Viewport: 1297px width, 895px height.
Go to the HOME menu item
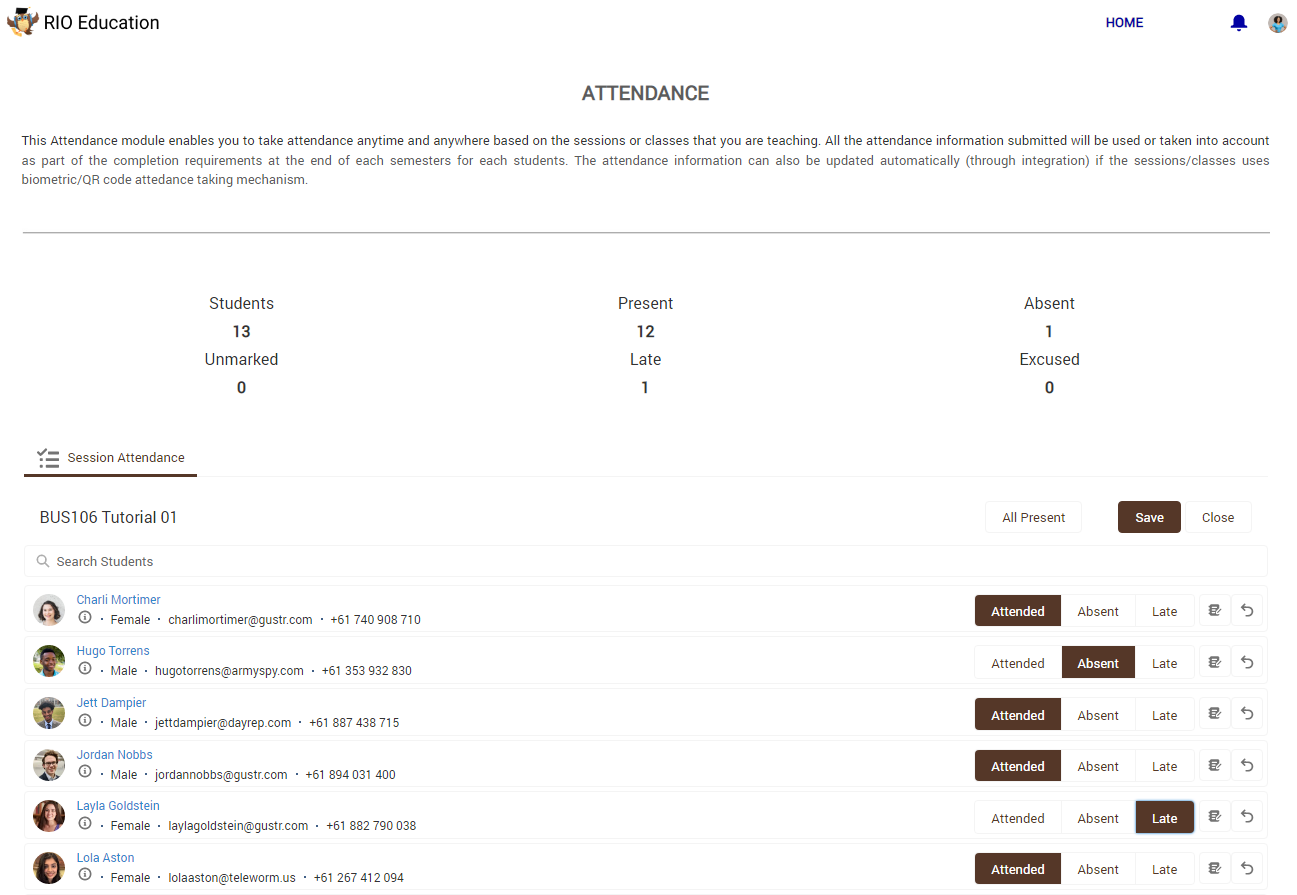(1124, 23)
